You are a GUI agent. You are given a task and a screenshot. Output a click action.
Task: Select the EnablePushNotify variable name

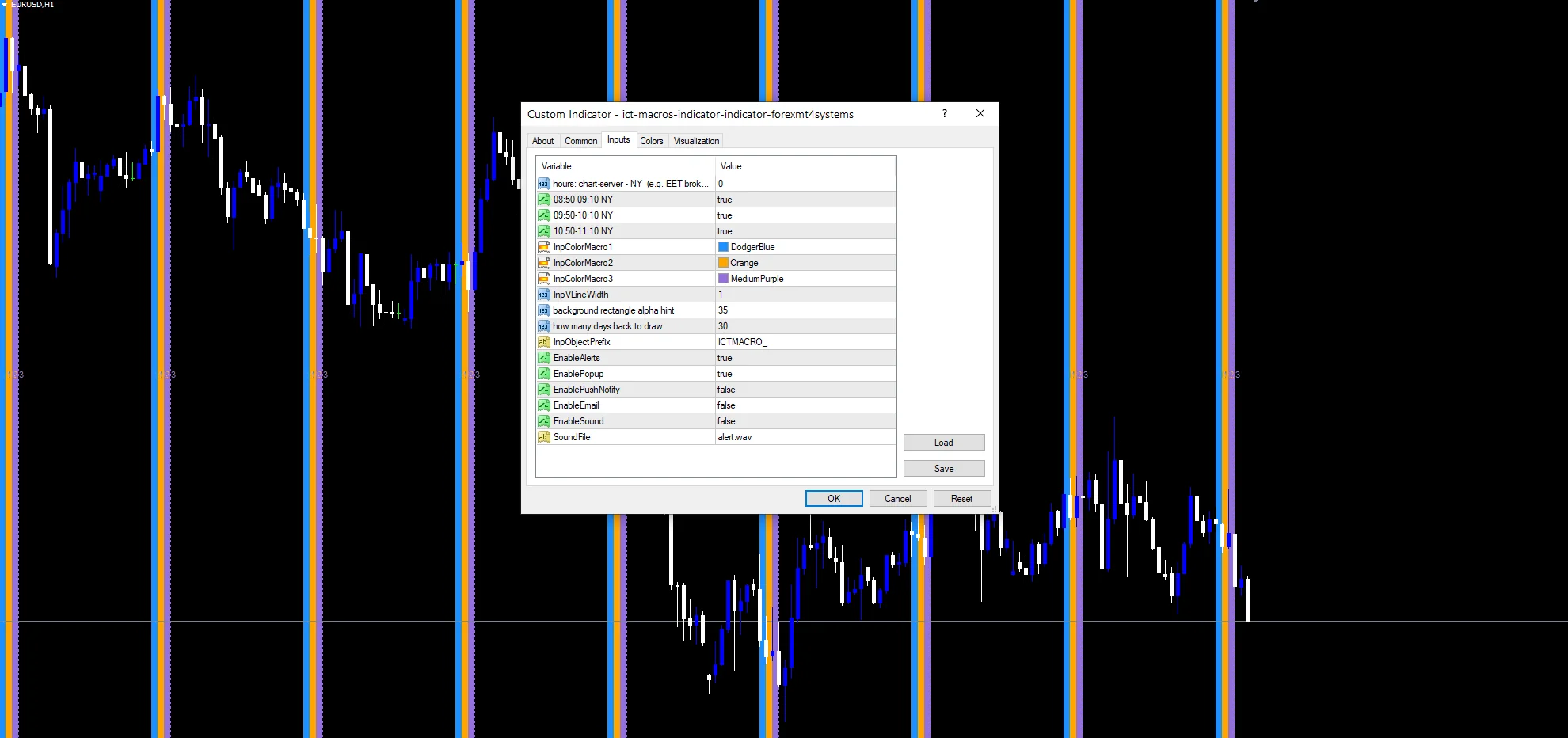(x=587, y=390)
